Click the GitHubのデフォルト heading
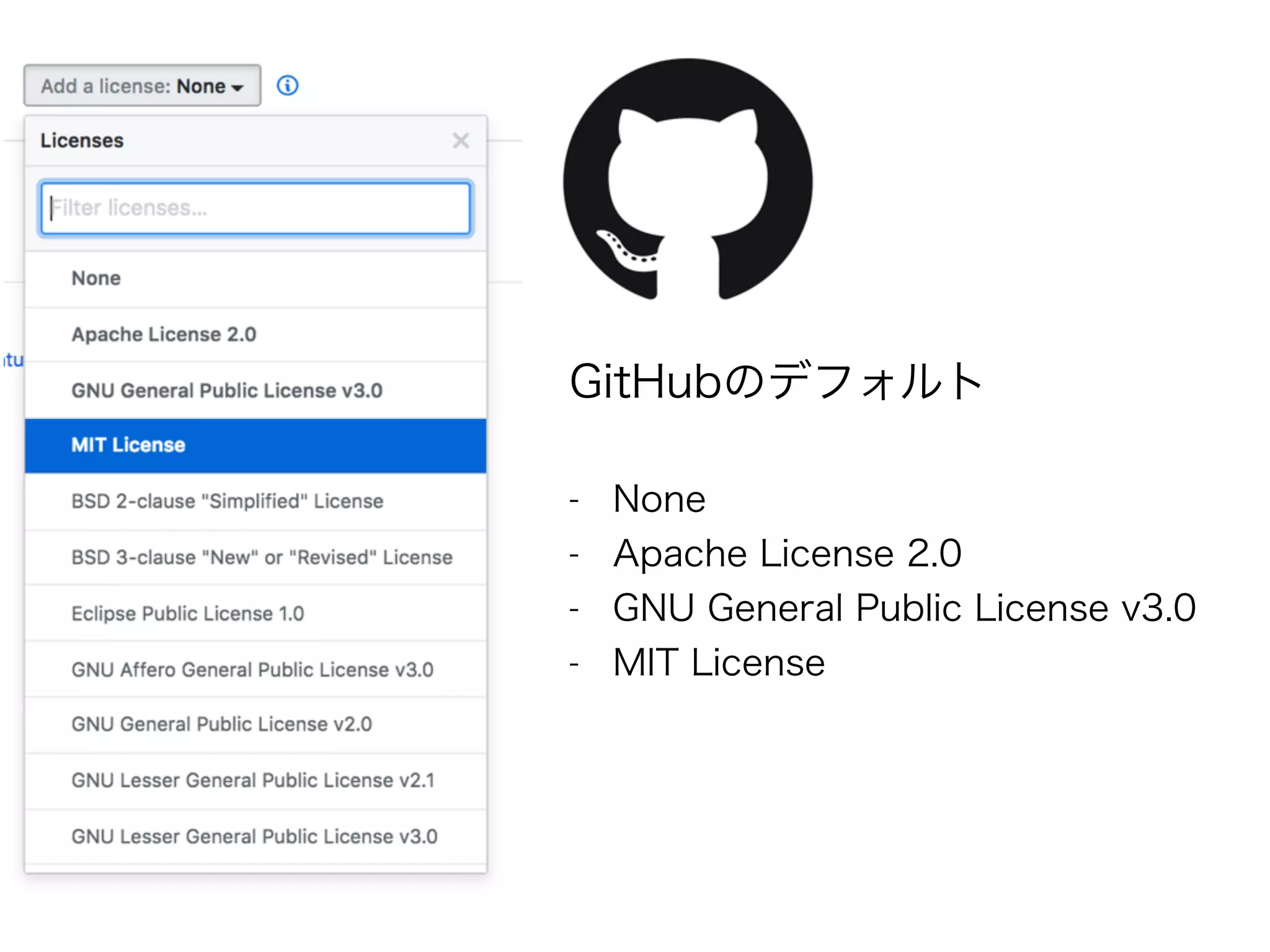The height and width of the screenshot is (952, 1270). coord(776,381)
